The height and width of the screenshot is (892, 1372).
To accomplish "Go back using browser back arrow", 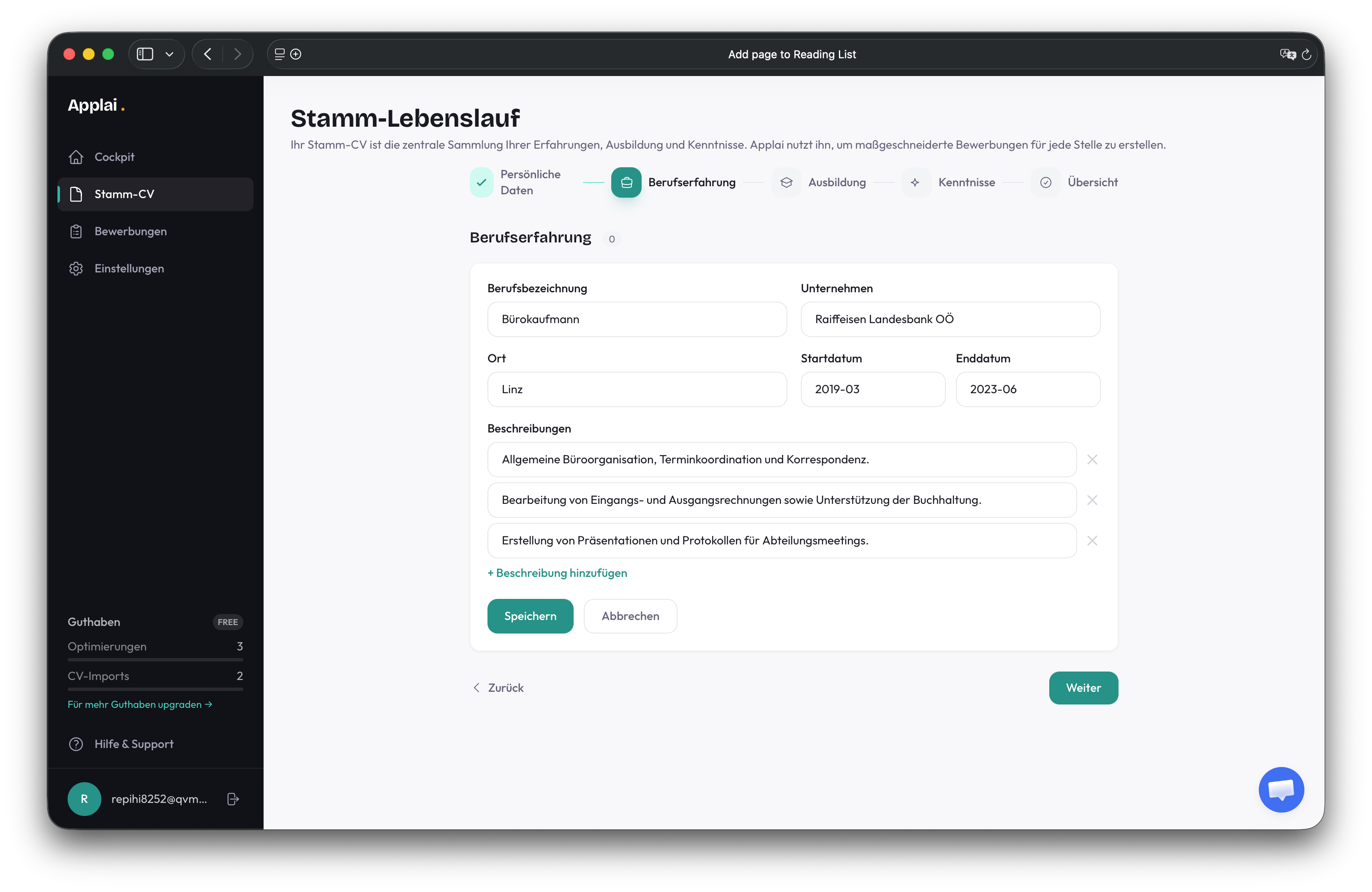I will (x=207, y=54).
